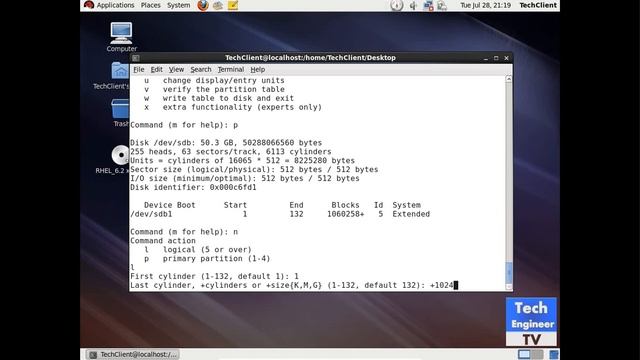Maximize the terminal window
Image resolution: width=640 pixels, height=360 pixels.
coord(496,58)
